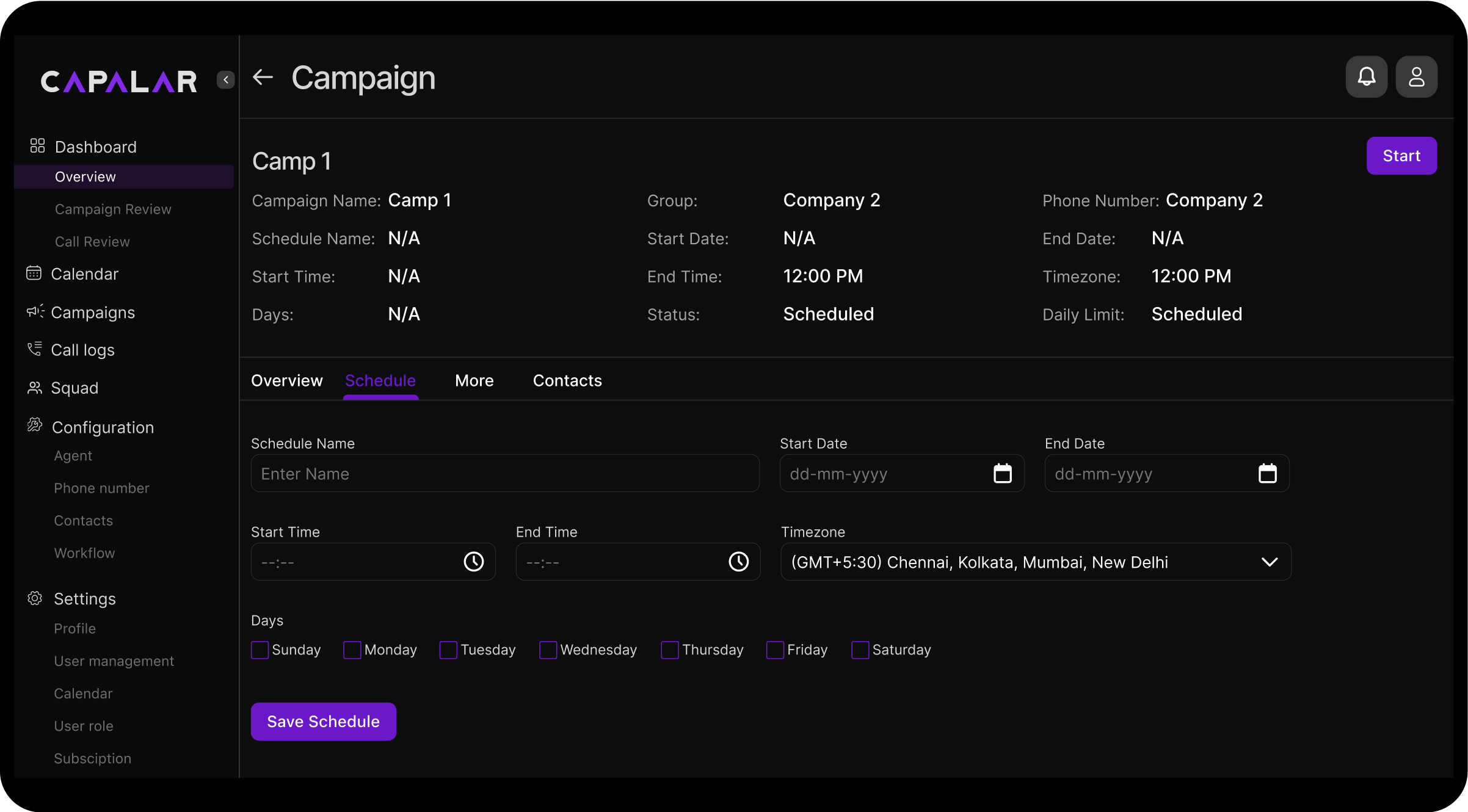
Task: Click the Schedule Name input field
Action: coord(505,474)
